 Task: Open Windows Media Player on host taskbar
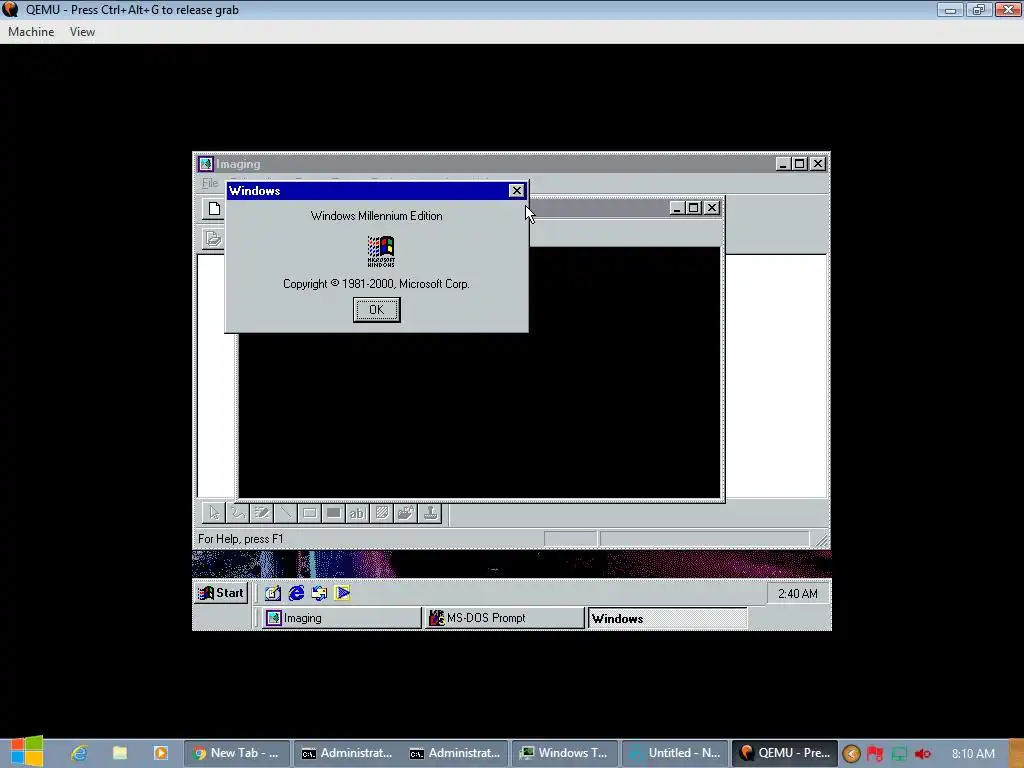coord(161,753)
